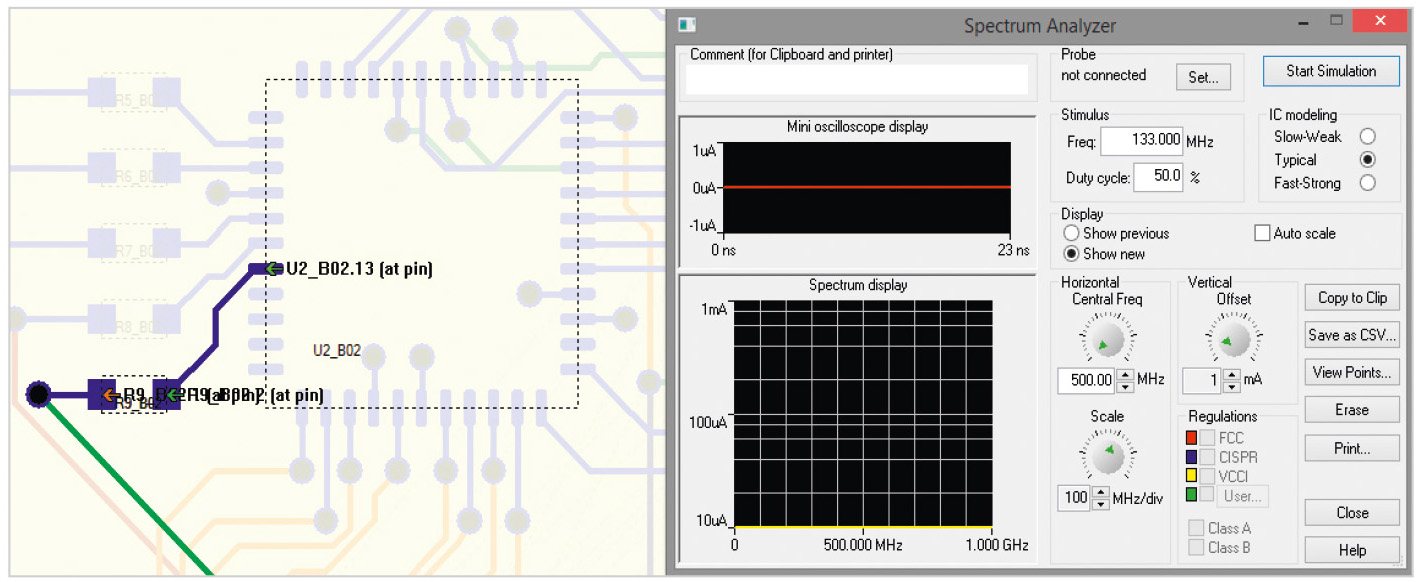The width and height of the screenshot is (1418, 582).
Task: Click the User... regulation button
Action: click(1242, 495)
